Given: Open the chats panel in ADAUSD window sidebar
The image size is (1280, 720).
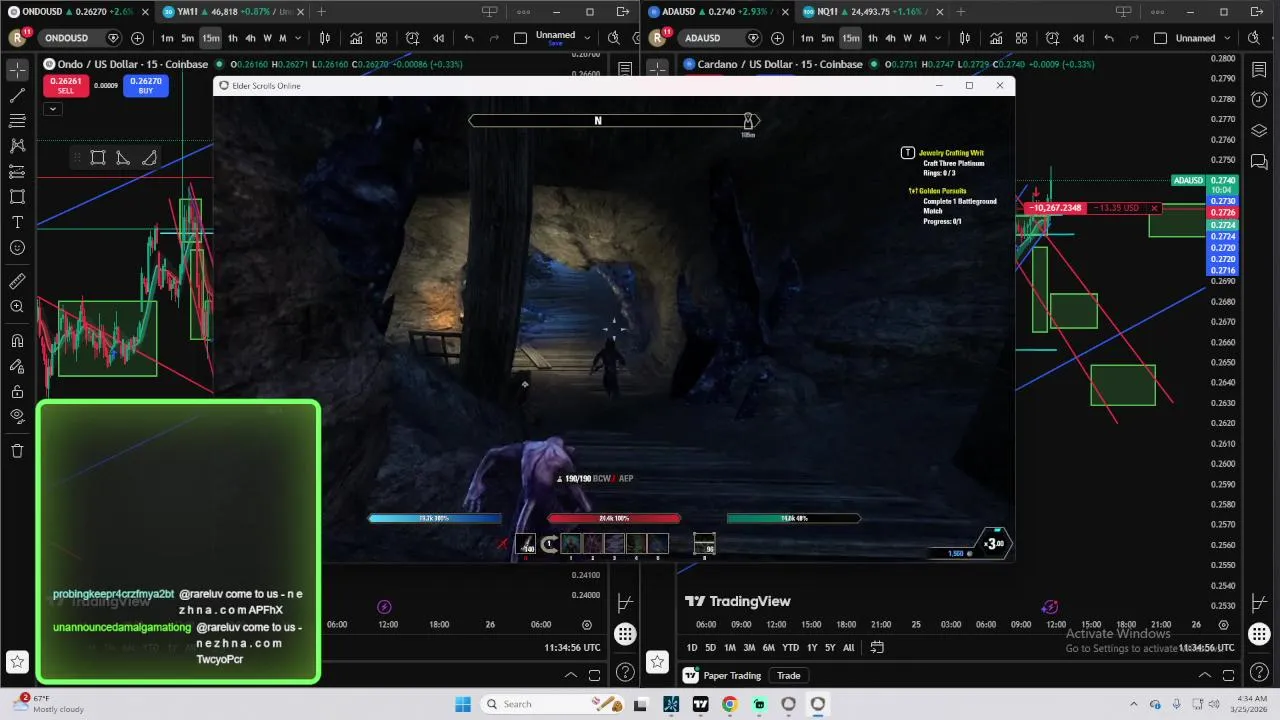Looking at the screenshot, I should coord(1259,161).
